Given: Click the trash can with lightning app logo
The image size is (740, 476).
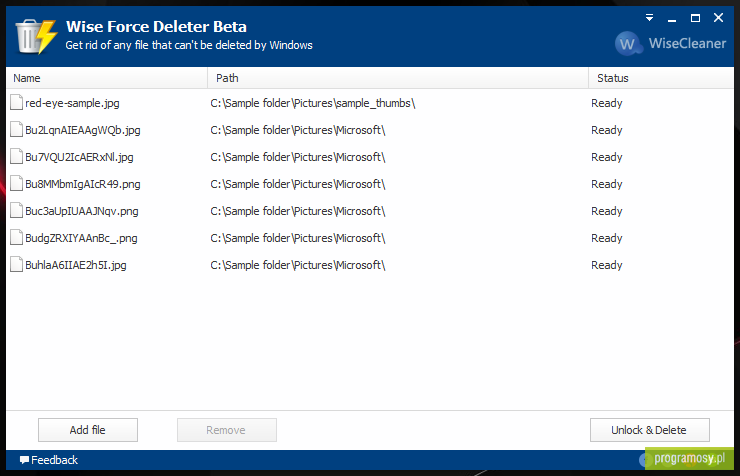Looking at the screenshot, I should coord(36,36).
